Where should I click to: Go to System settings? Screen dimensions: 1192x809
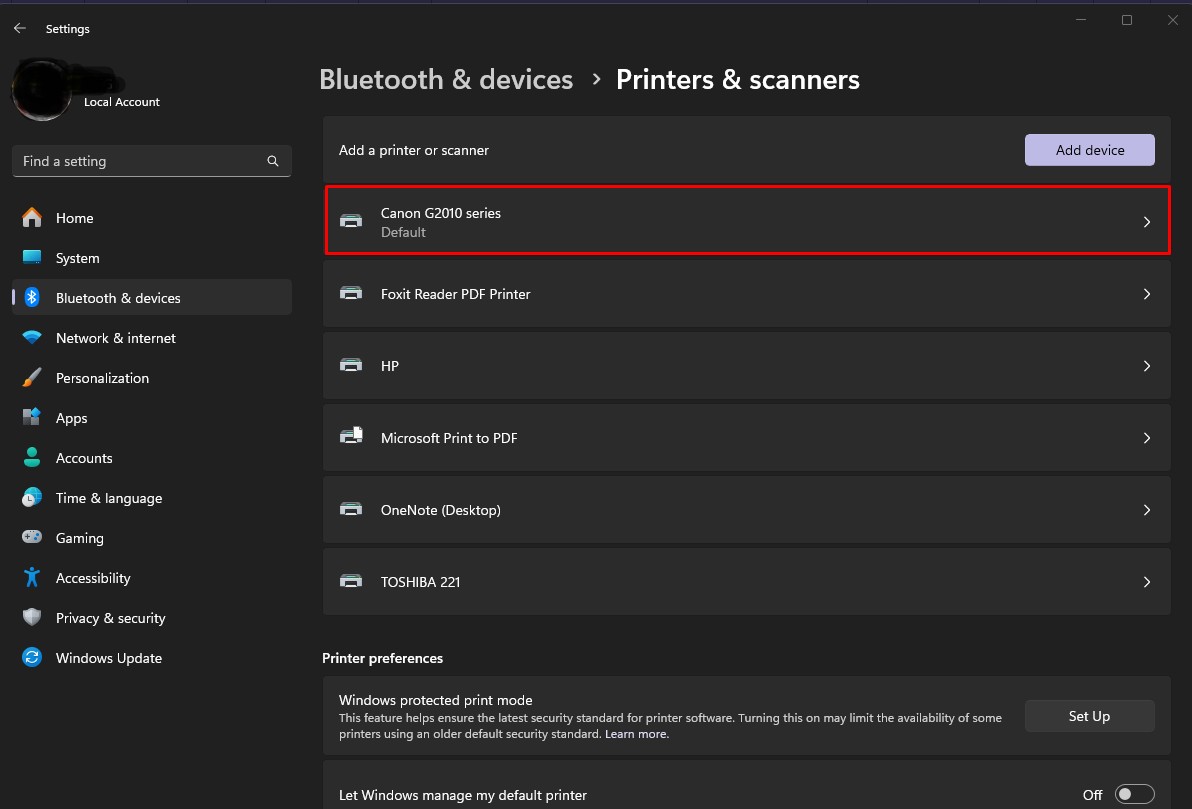coord(152,258)
